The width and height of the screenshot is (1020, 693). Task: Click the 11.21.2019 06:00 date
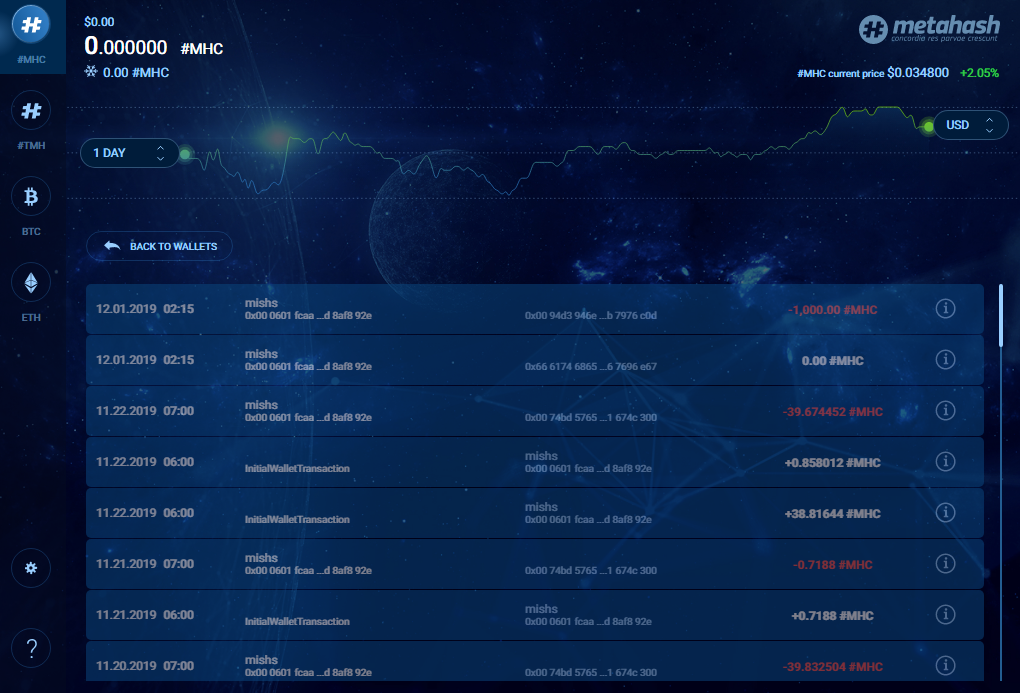click(145, 615)
